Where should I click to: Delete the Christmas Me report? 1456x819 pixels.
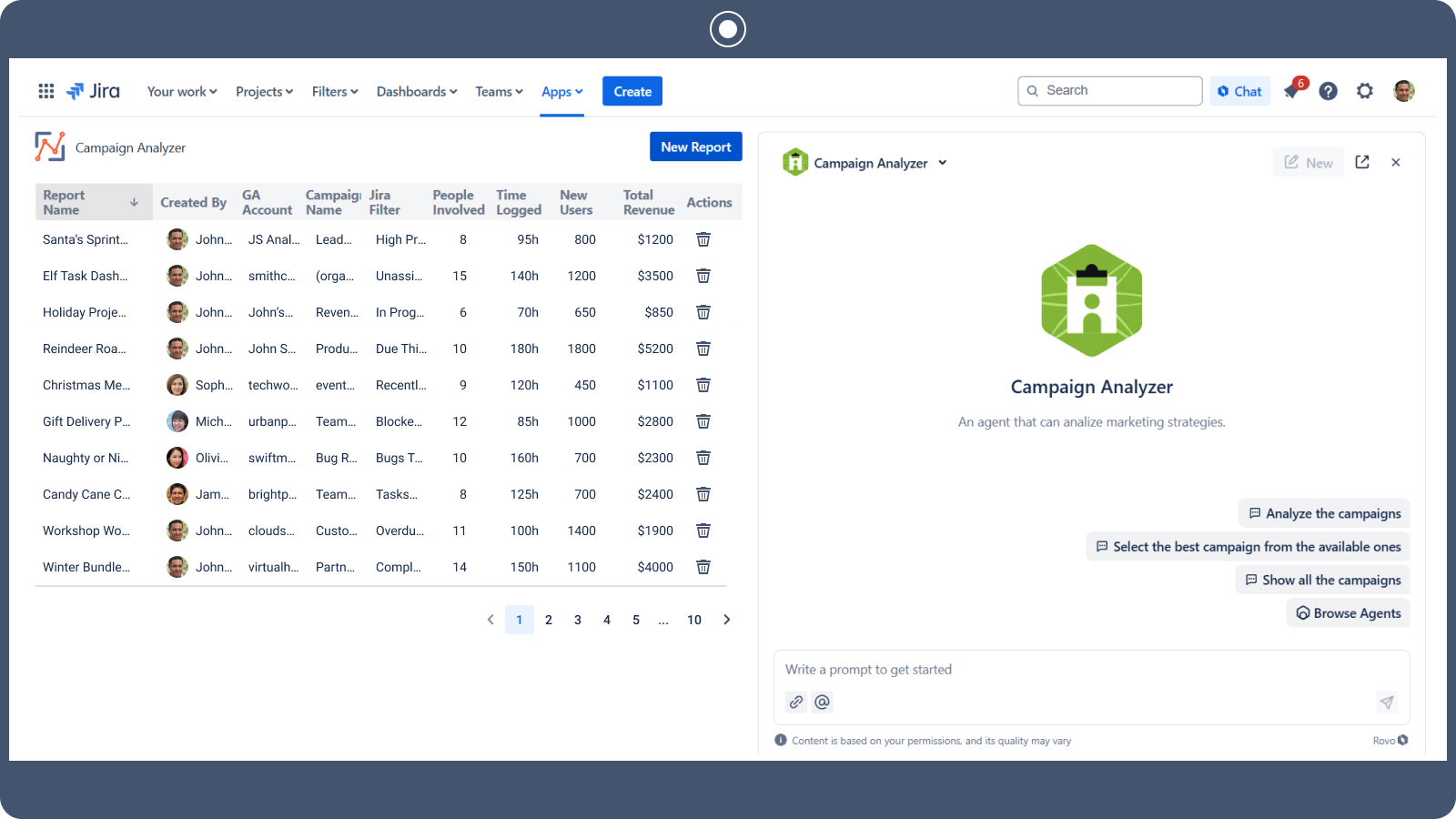coord(703,385)
